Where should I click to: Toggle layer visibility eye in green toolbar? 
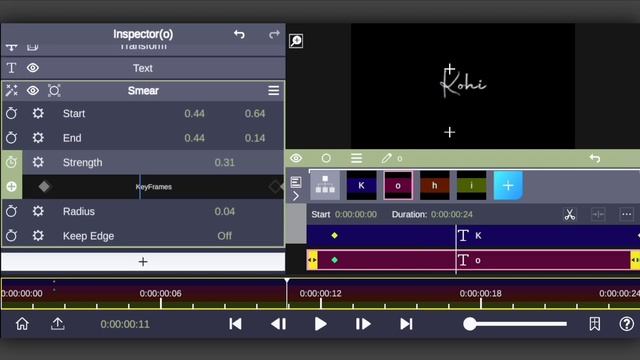tap(296, 158)
